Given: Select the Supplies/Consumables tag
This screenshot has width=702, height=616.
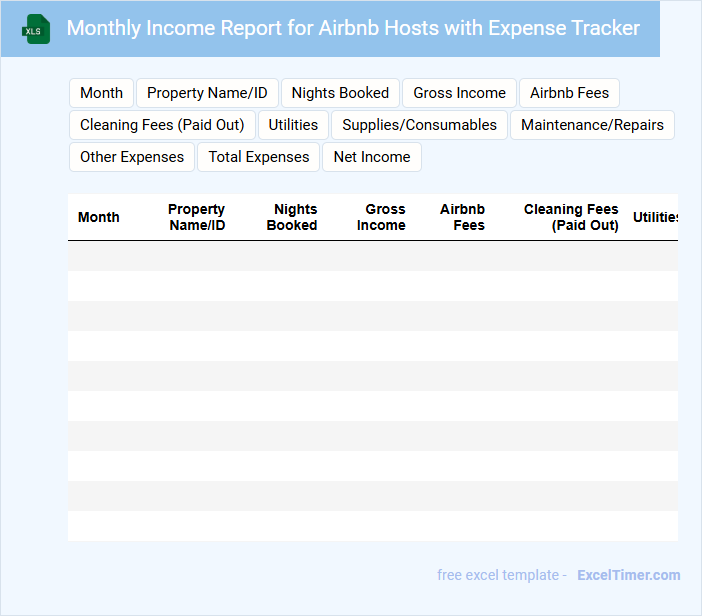Looking at the screenshot, I should (x=419, y=125).
